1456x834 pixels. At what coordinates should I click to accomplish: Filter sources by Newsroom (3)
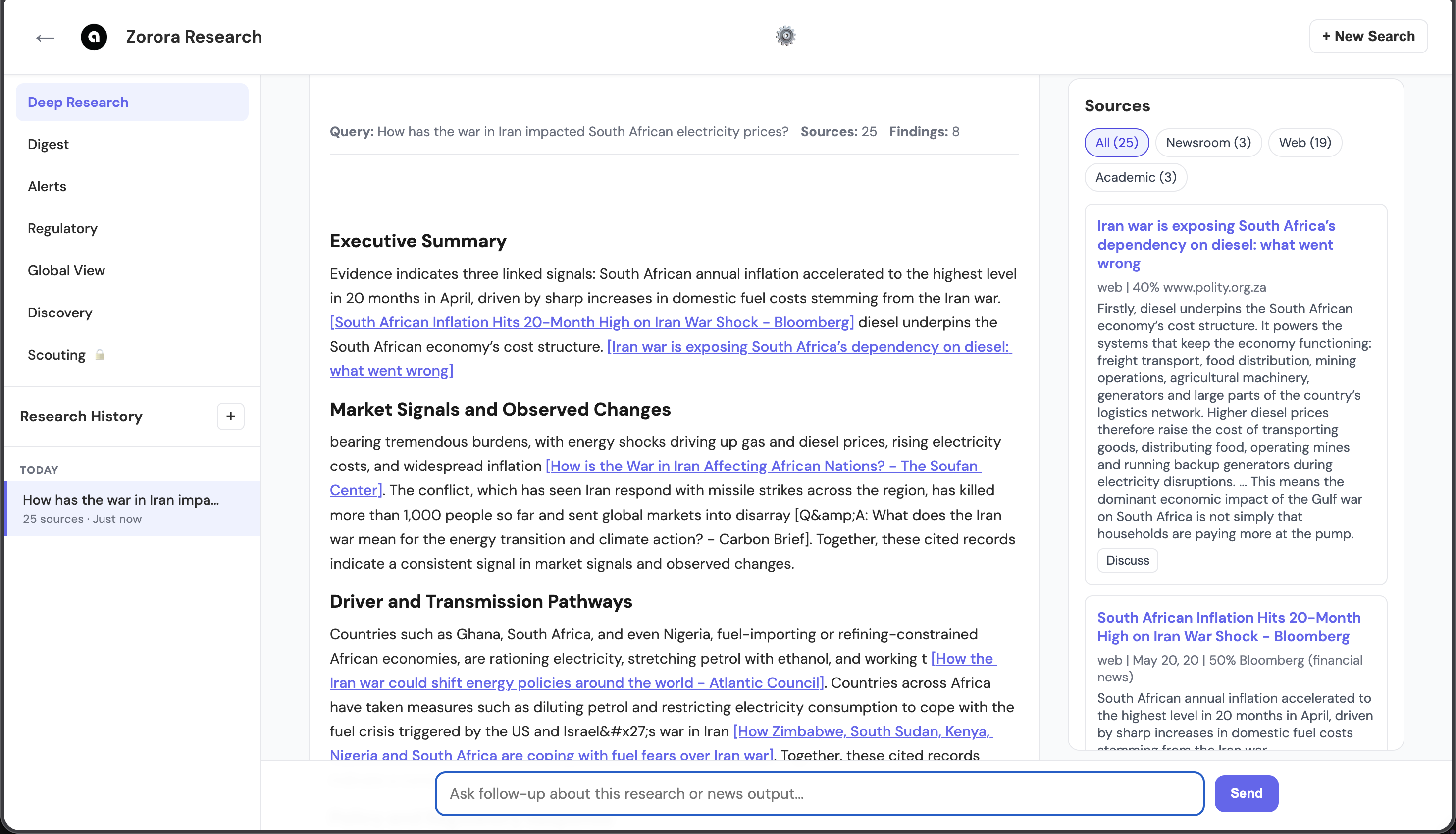coord(1208,143)
